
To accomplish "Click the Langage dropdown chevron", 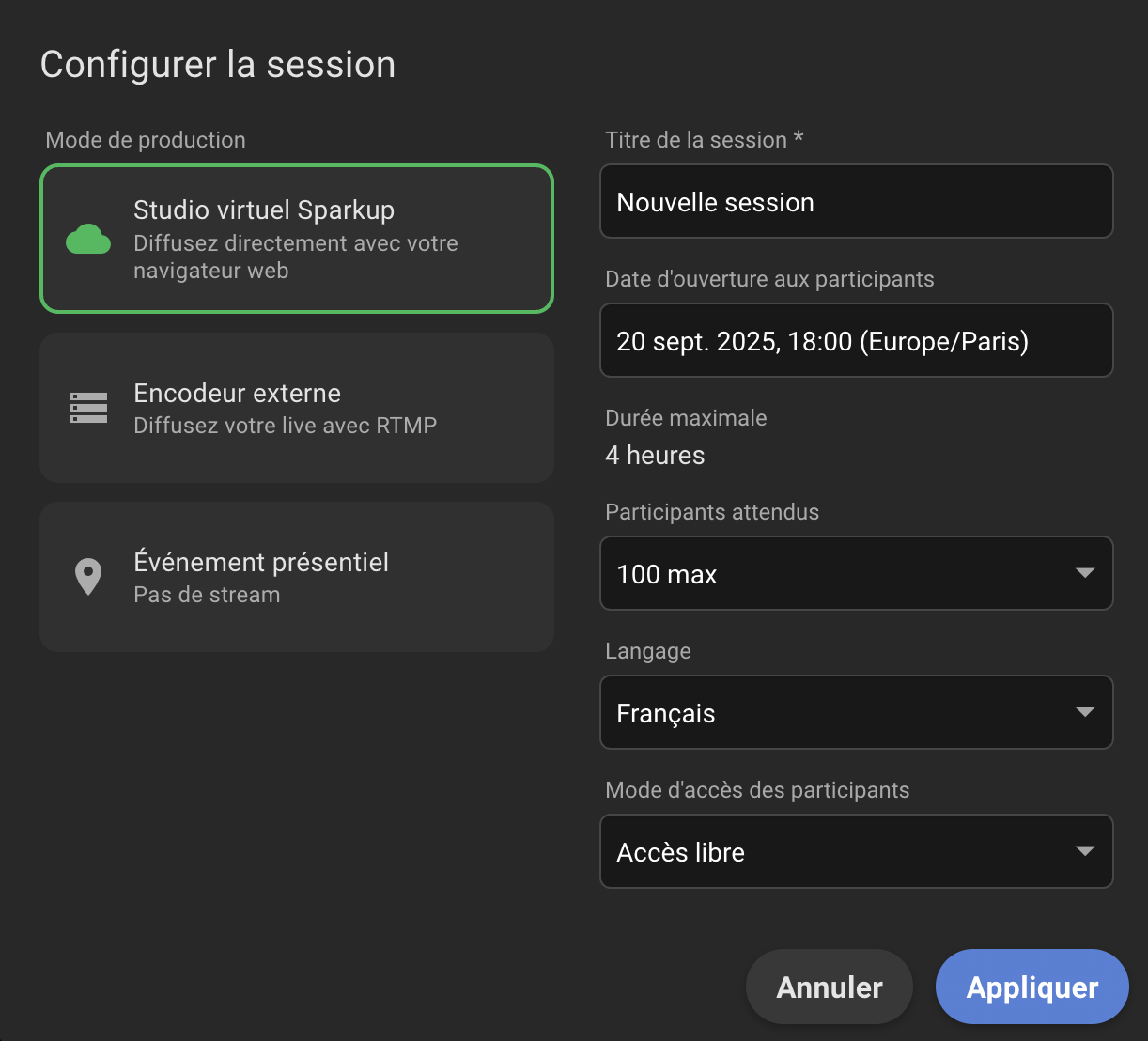I will (x=1085, y=712).
